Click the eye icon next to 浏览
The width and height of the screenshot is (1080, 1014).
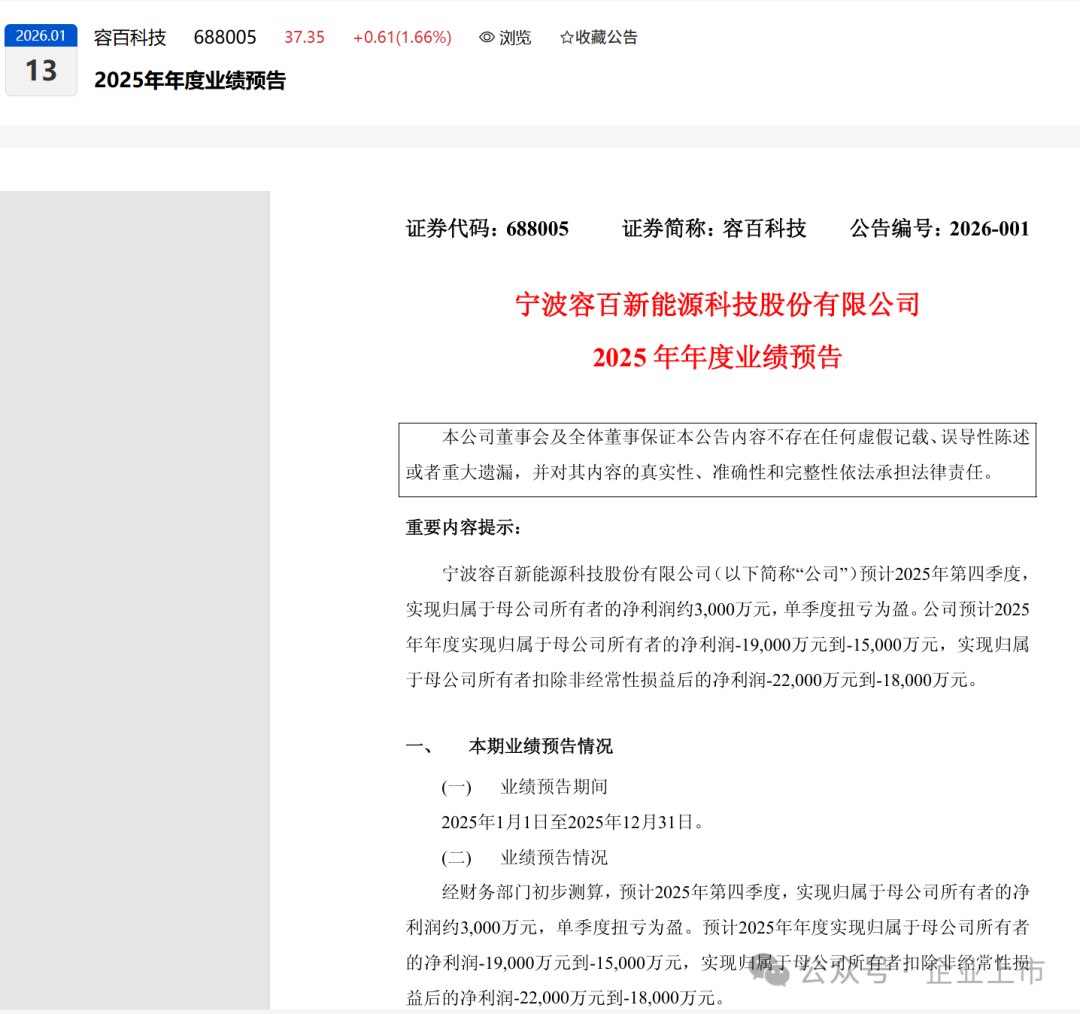(x=486, y=37)
